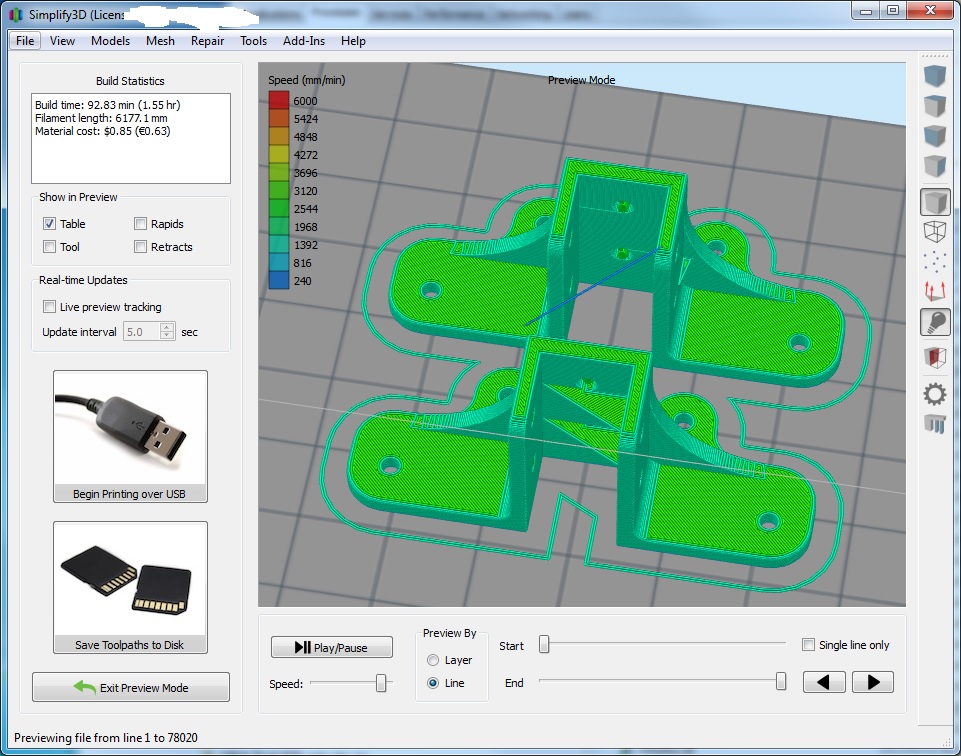The width and height of the screenshot is (961, 756).
Task: Enable the Retracts checkbox
Action: (x=140, y=247)
